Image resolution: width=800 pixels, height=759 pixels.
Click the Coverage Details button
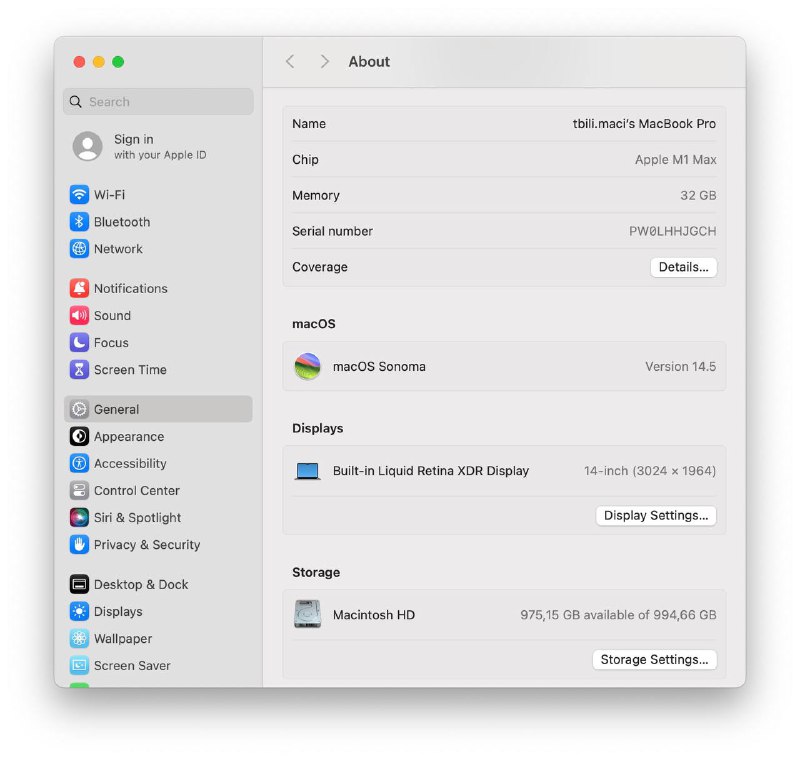pos(683,267)
